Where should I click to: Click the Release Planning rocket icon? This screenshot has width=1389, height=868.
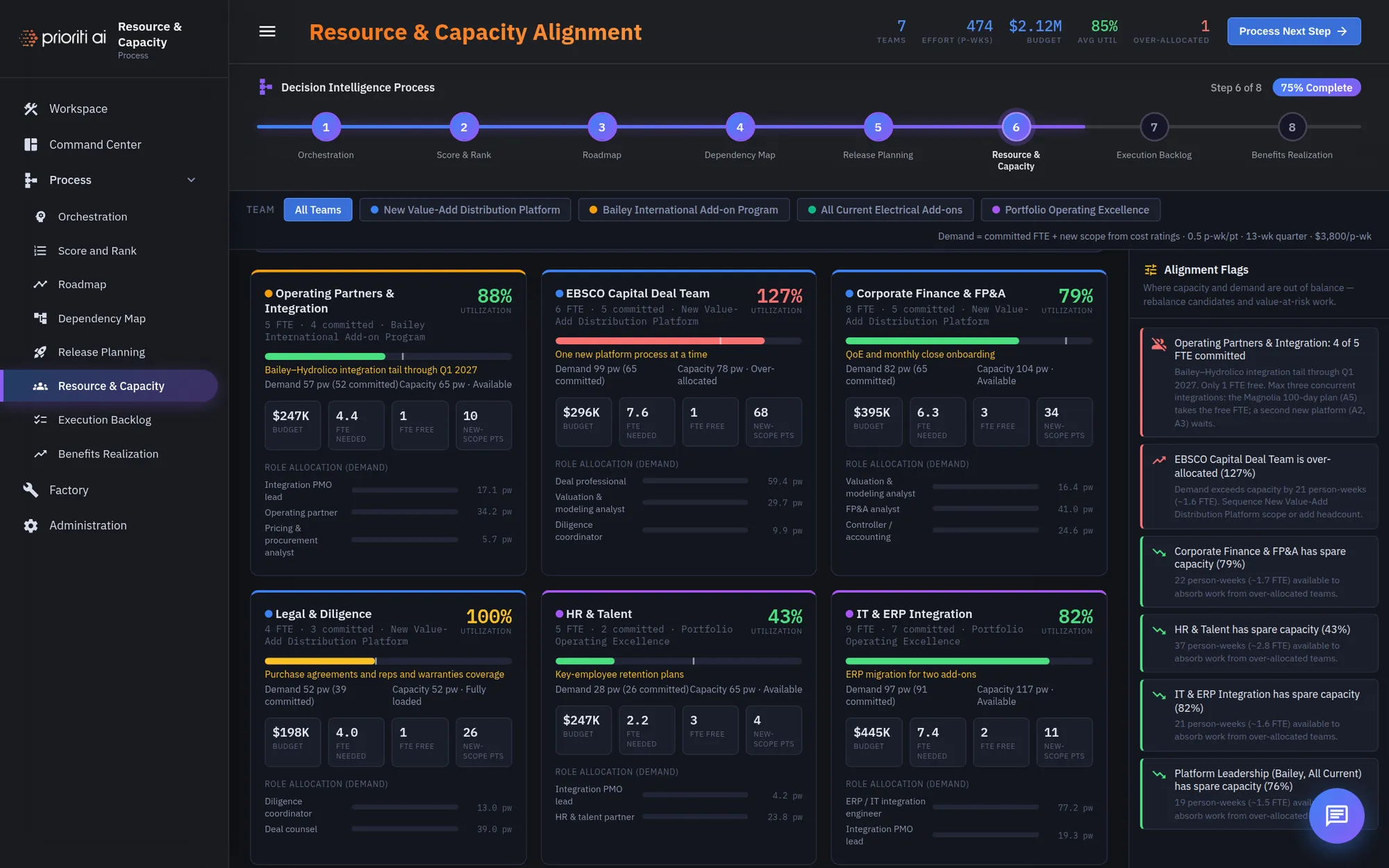pyautogui.click(x=40, y=352)
